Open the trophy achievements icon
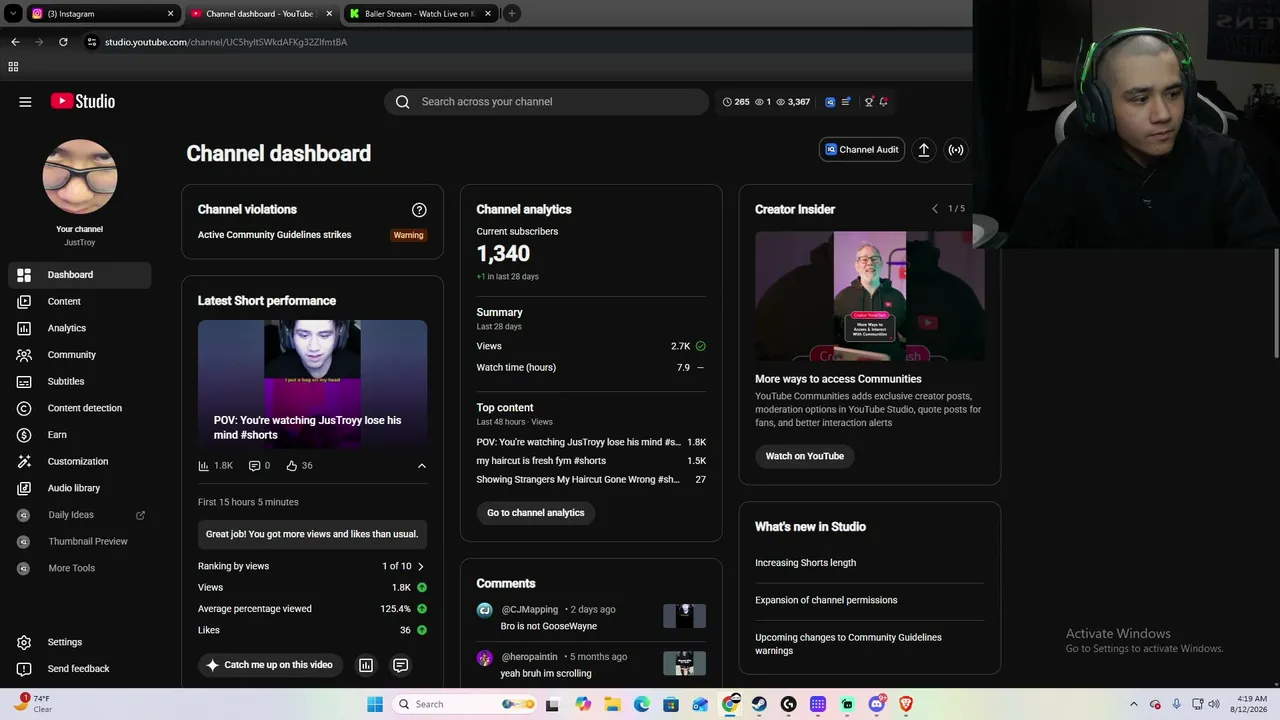The width and height of the screenshot is (1280, 720). pyautogui.click(x=869, y=101)
